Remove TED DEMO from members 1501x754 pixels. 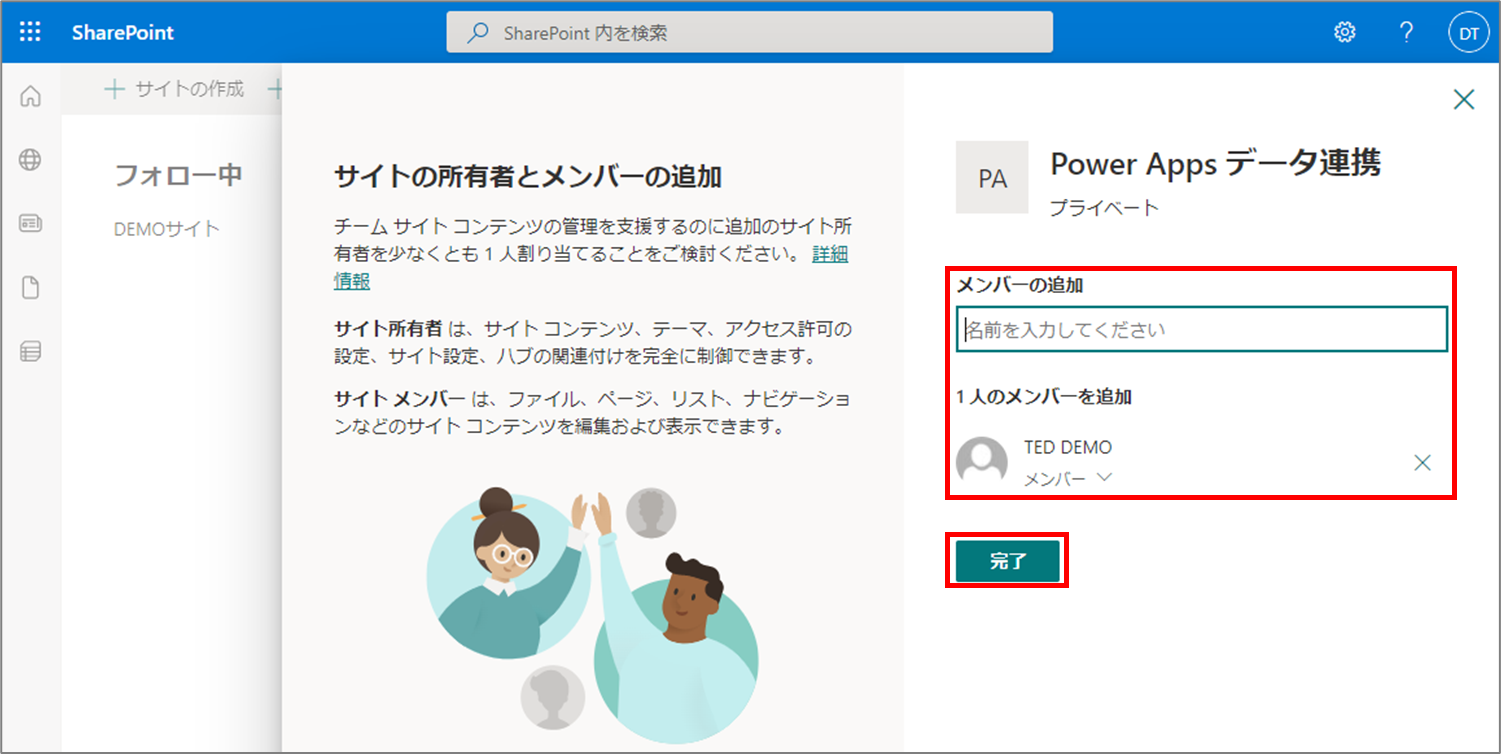point(1422,463)
